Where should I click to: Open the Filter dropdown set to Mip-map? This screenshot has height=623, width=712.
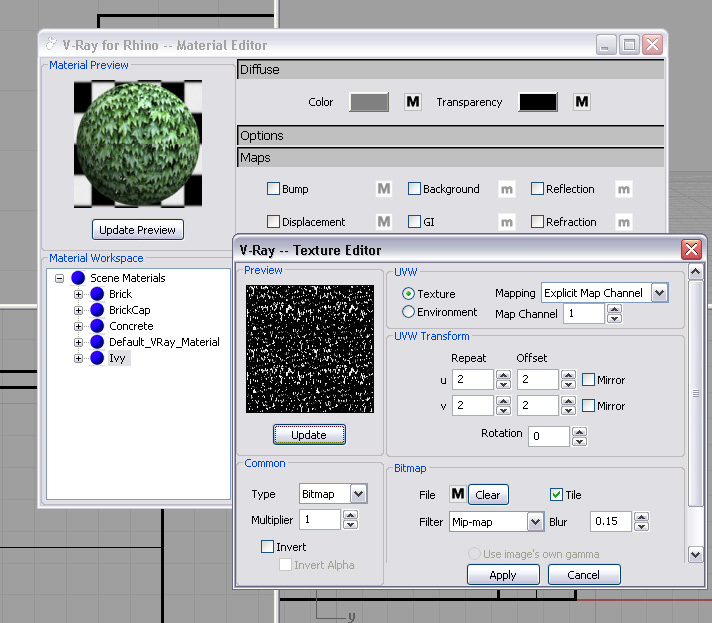[495, 522]
